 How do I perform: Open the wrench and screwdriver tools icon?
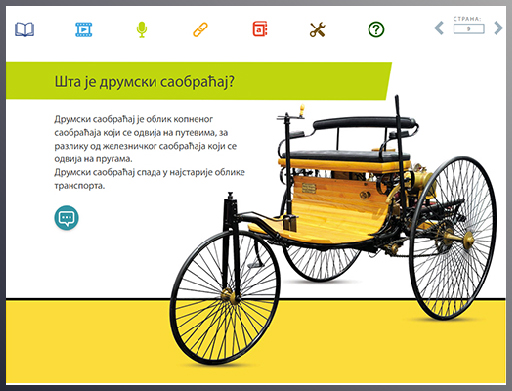318,30
